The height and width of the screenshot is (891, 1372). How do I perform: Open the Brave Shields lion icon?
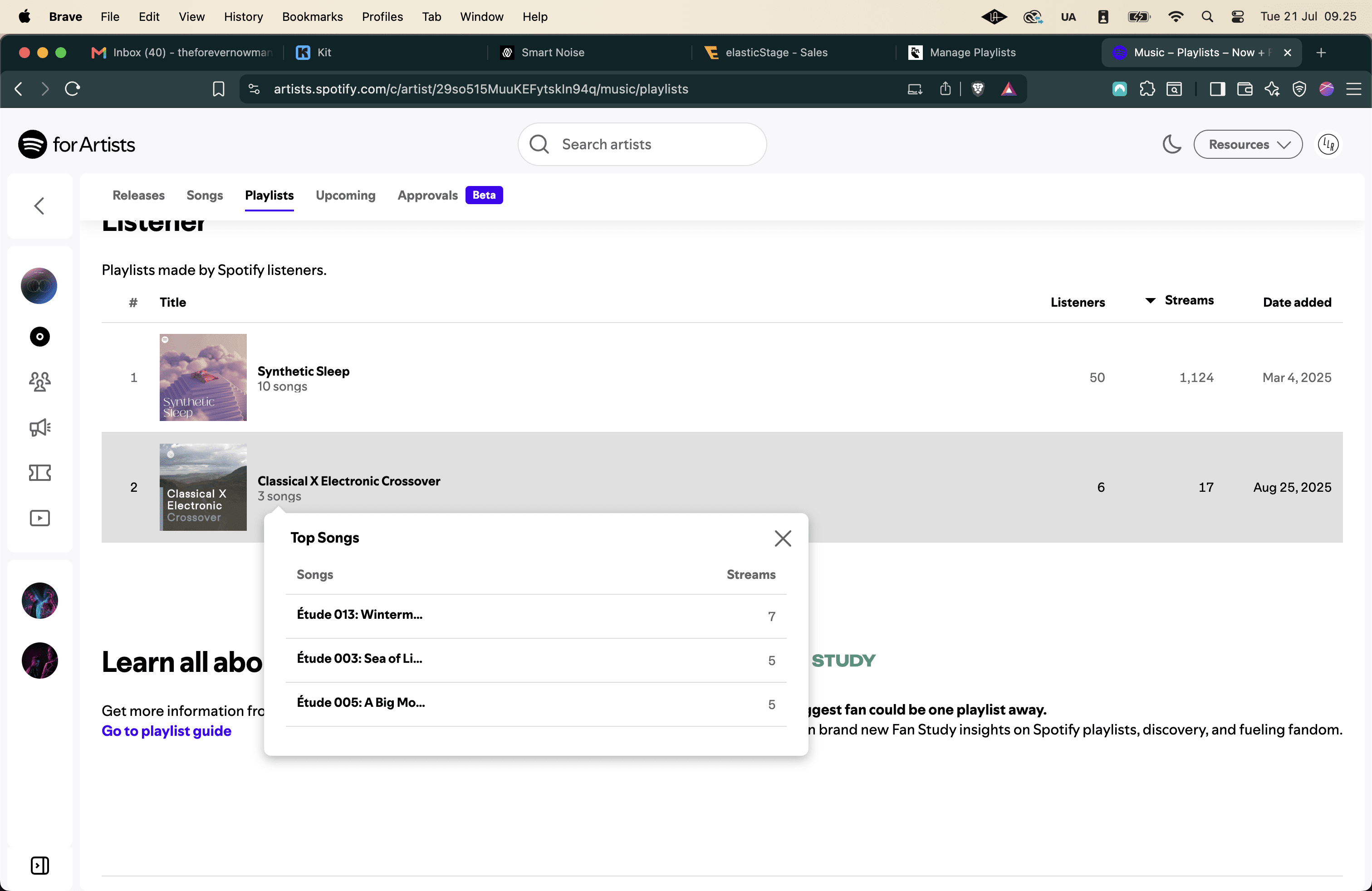point(978,89)
